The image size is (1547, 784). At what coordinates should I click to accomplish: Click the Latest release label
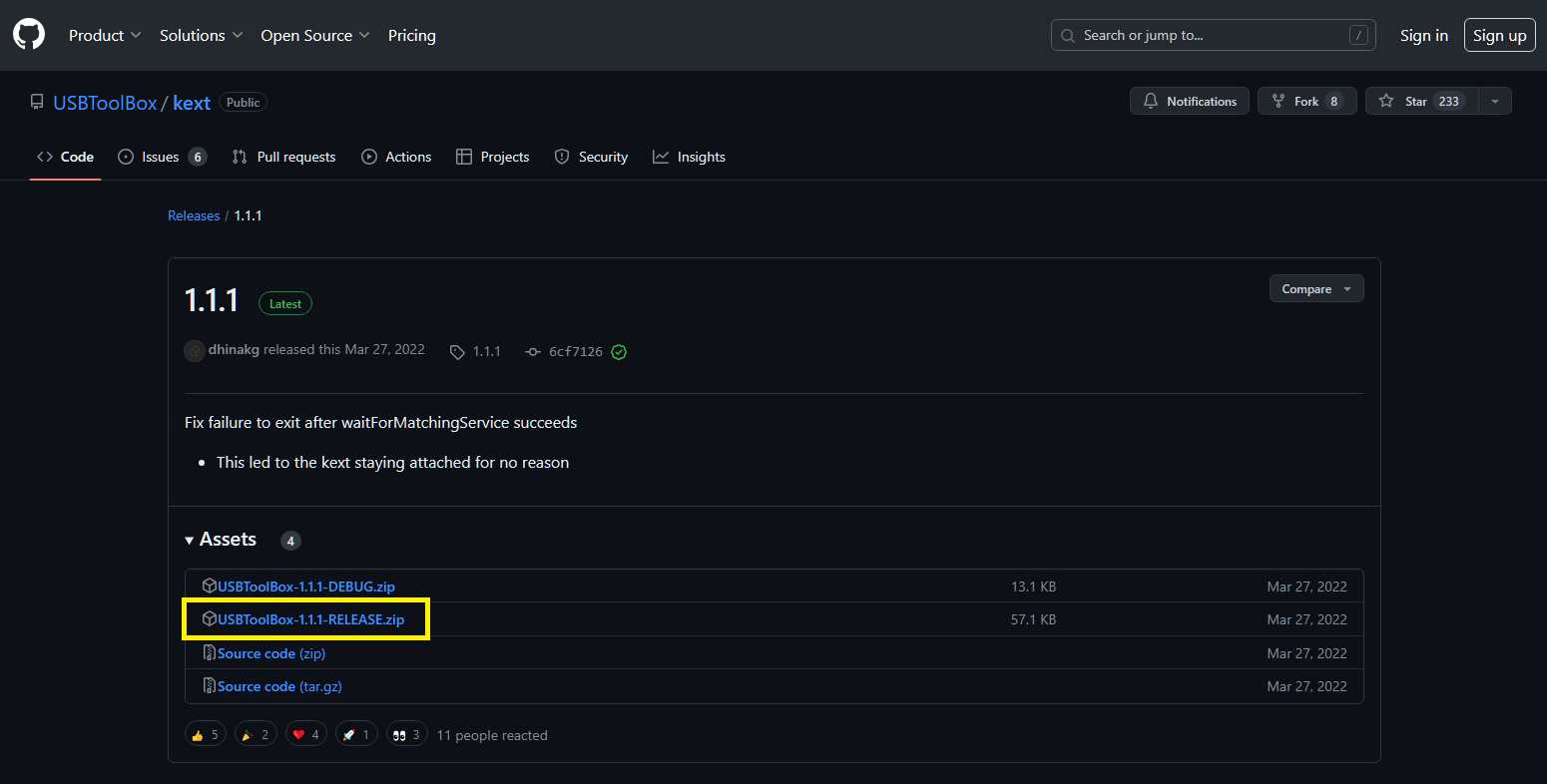(x=285, y=303)
